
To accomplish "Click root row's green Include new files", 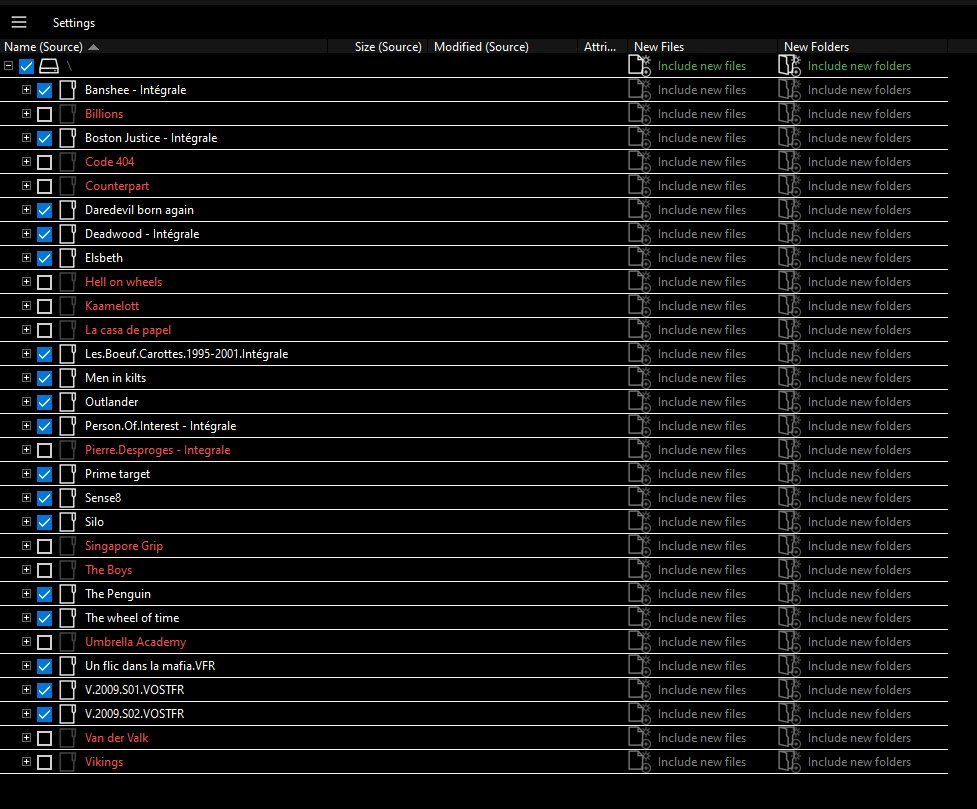I will pos(702,65).
